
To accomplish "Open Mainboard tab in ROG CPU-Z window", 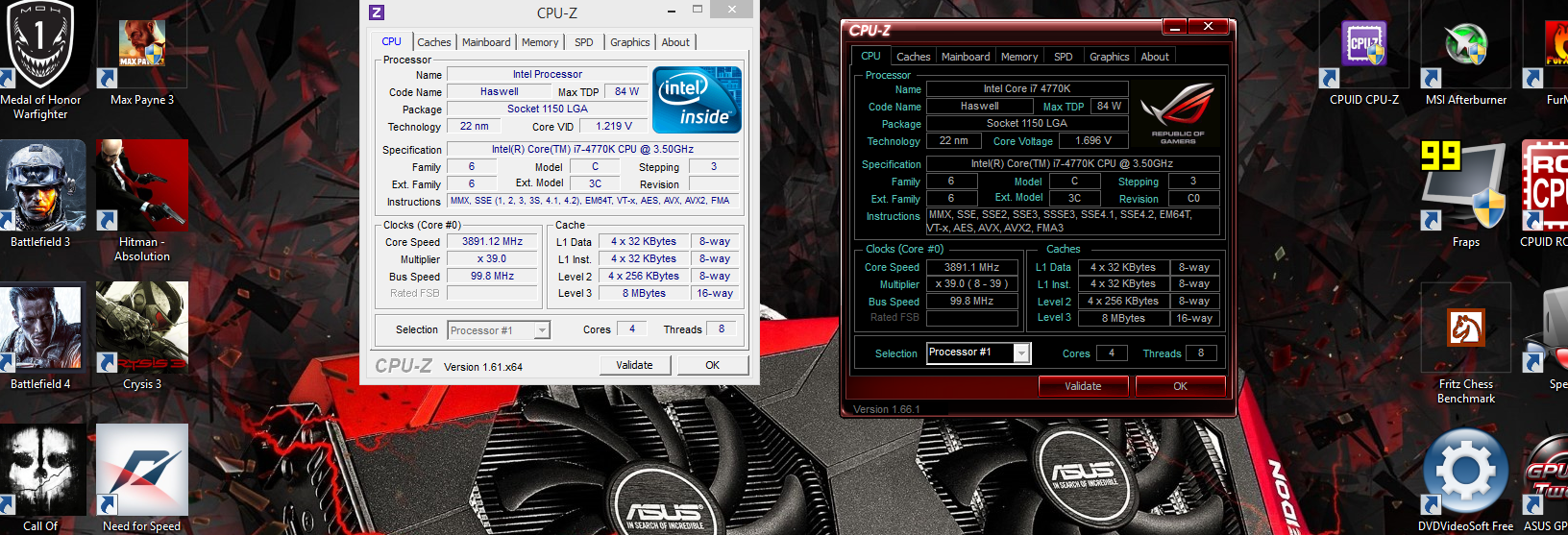I will pyautogui.click(x=966, y=57).
